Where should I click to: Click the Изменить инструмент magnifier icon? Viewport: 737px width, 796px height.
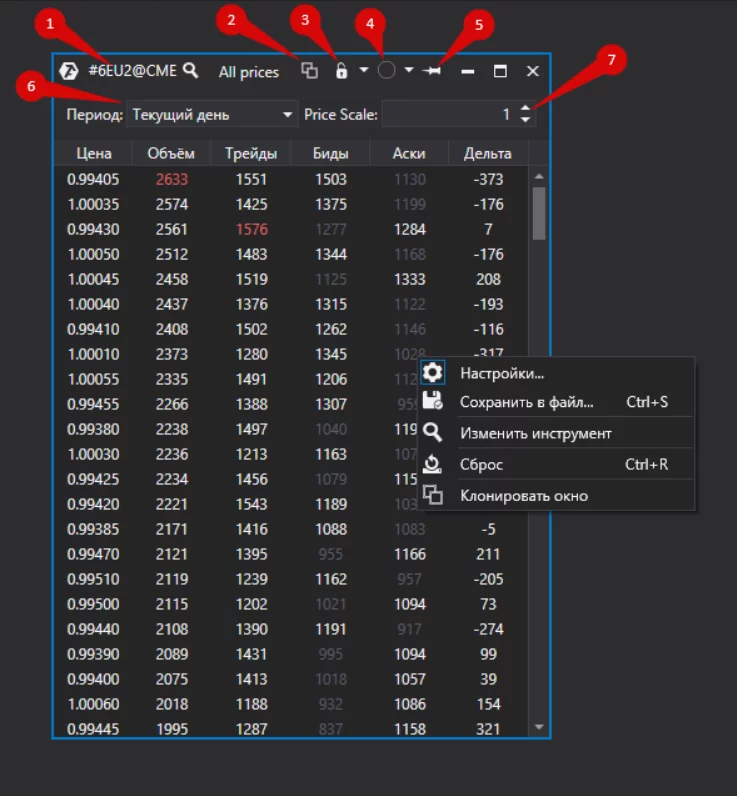coord(433,433)
